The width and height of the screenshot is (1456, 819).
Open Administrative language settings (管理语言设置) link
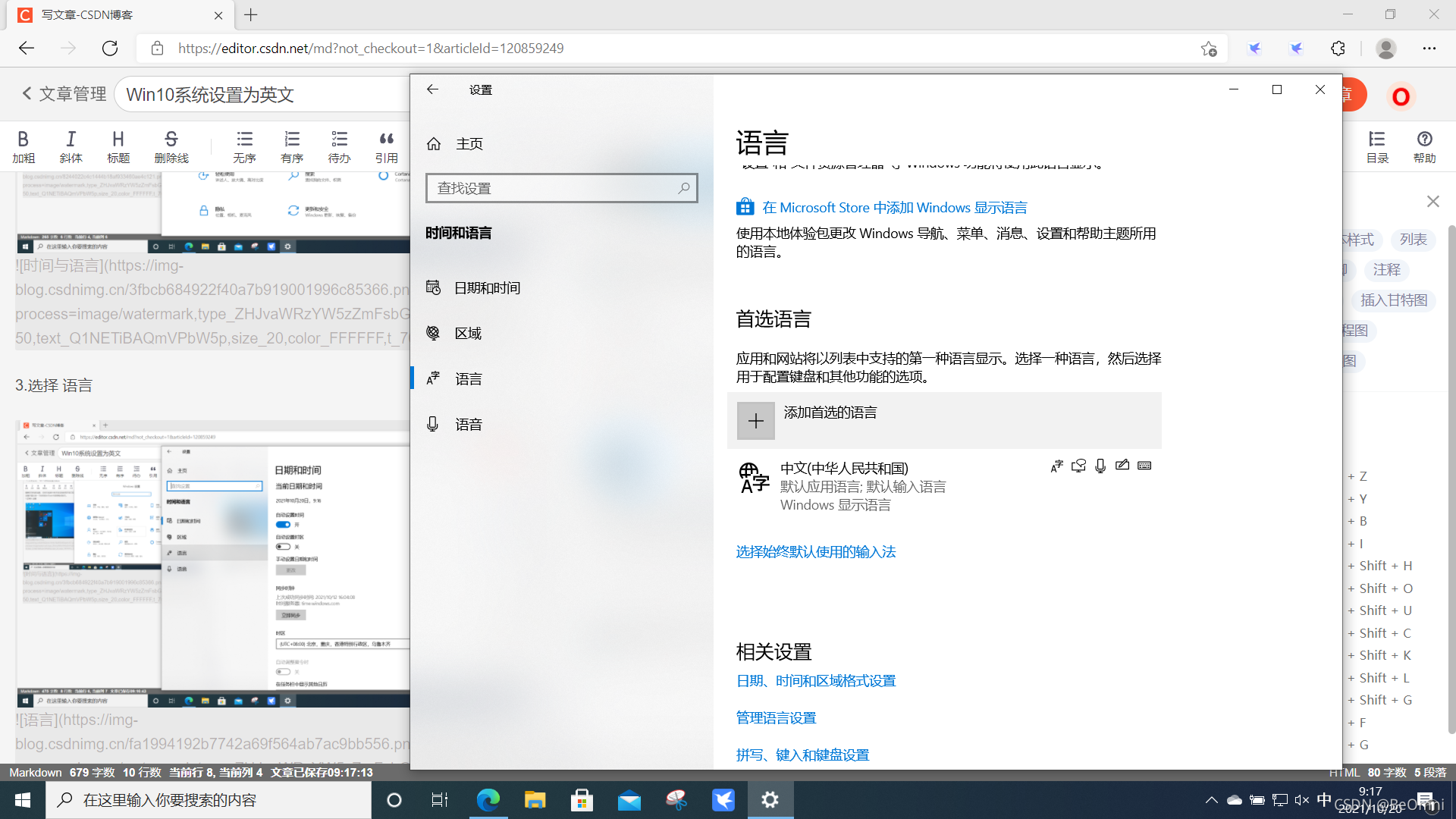tap(776, 717)
